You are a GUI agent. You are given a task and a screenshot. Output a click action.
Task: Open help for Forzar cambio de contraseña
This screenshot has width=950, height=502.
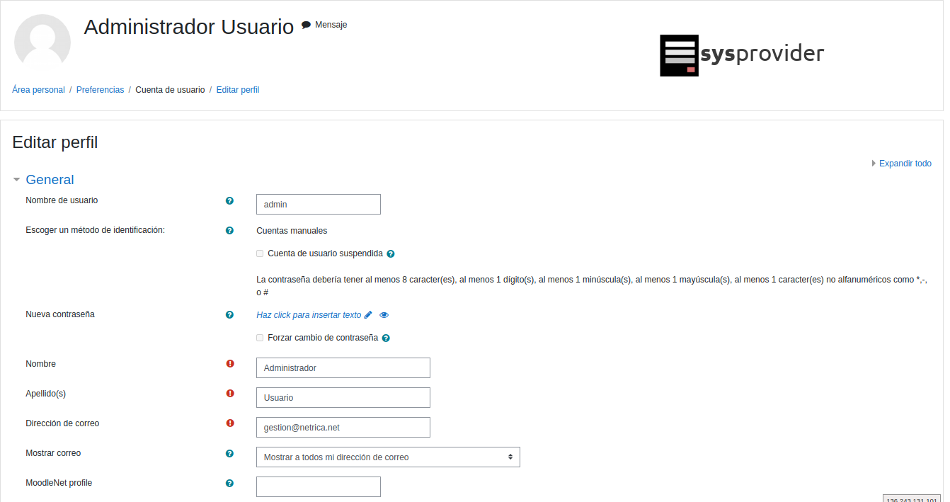coord(386,338)
